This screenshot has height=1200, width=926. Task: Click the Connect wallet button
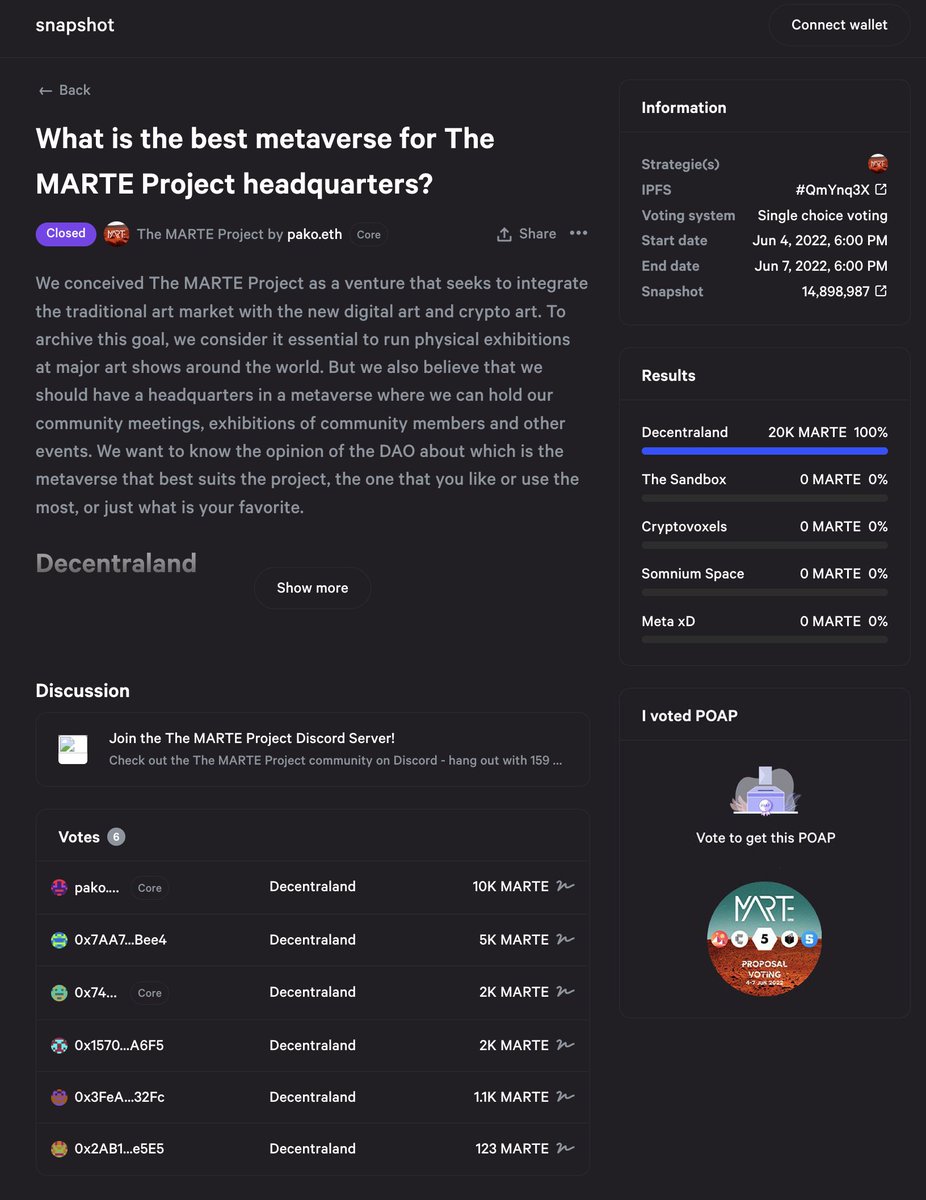(x=839, y=25)
